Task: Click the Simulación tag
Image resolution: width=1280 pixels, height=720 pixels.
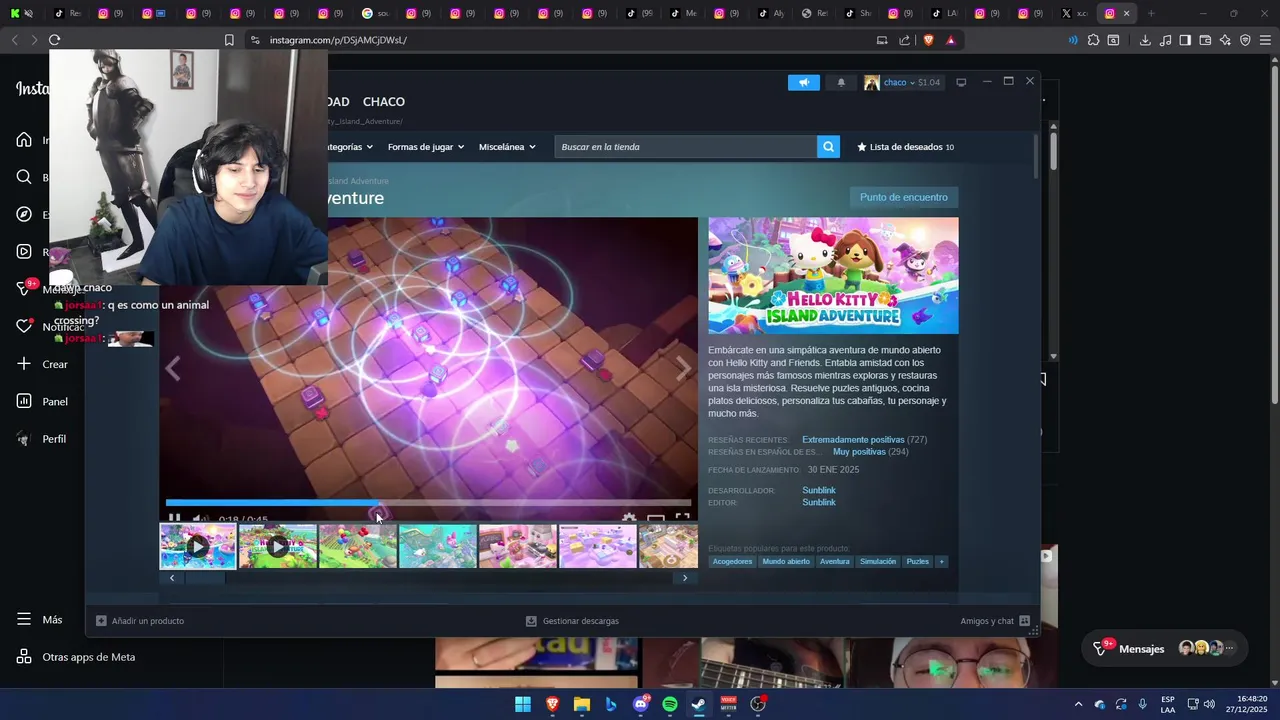Action: coord(878,562)
